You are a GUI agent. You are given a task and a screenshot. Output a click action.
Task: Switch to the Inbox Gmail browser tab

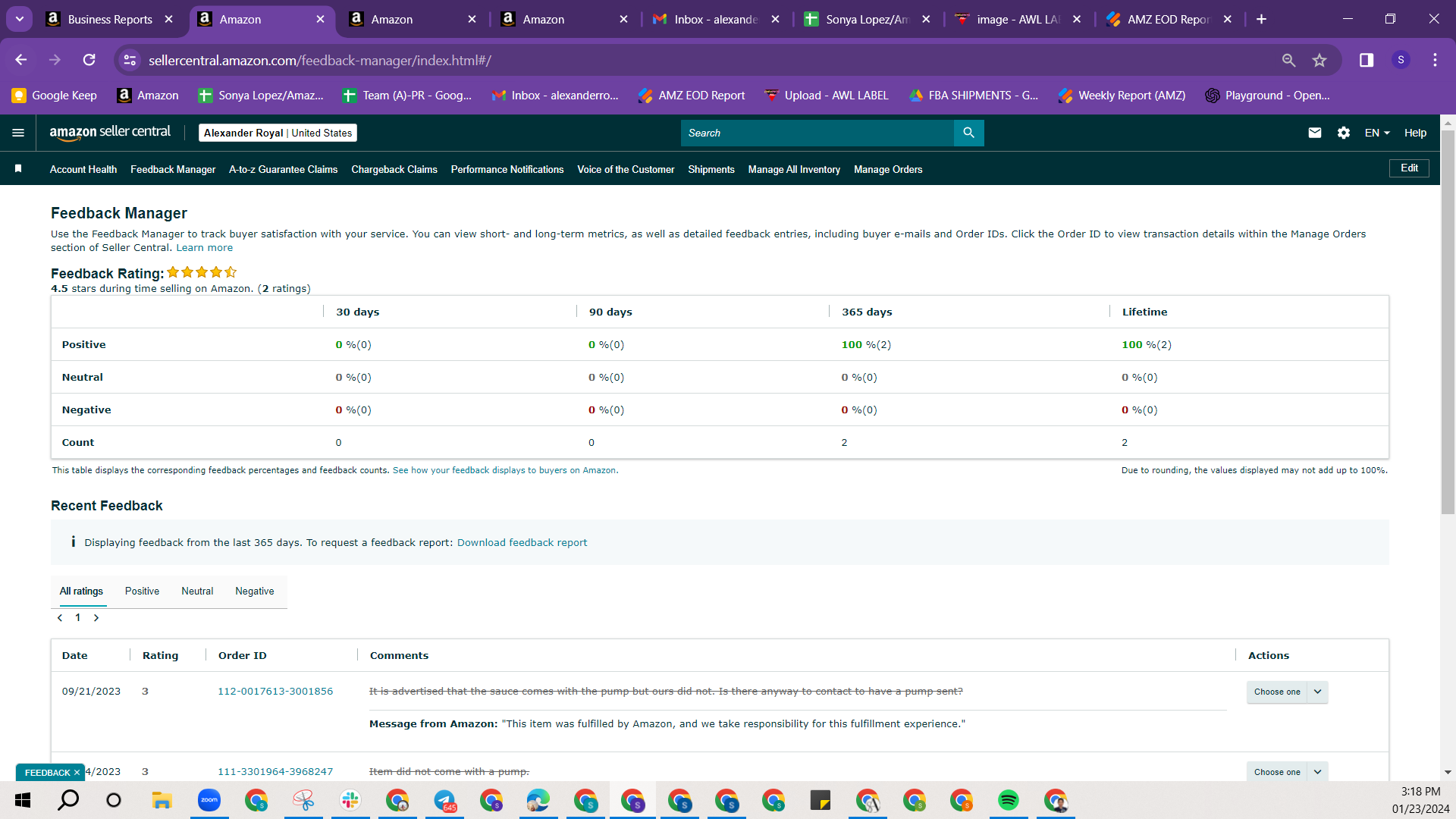[x=715, y=19]
